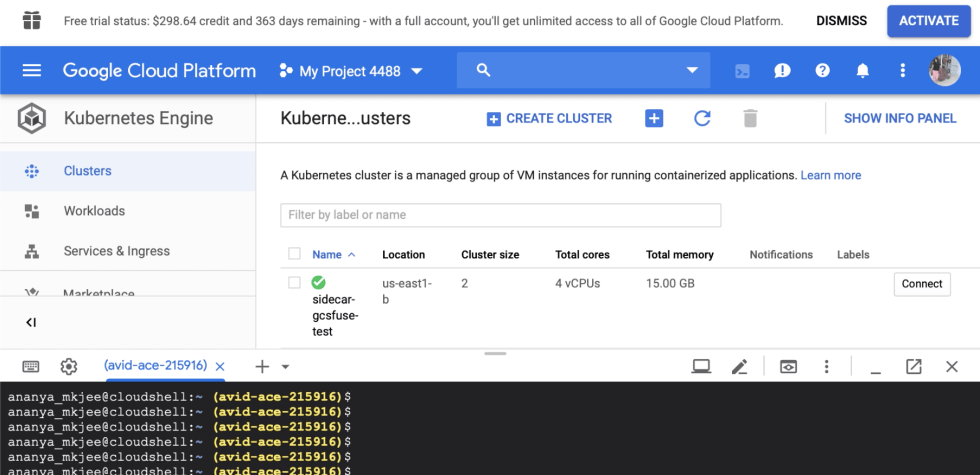Switch to the (avid-ace-215916) terminal tab

(156, 366)
